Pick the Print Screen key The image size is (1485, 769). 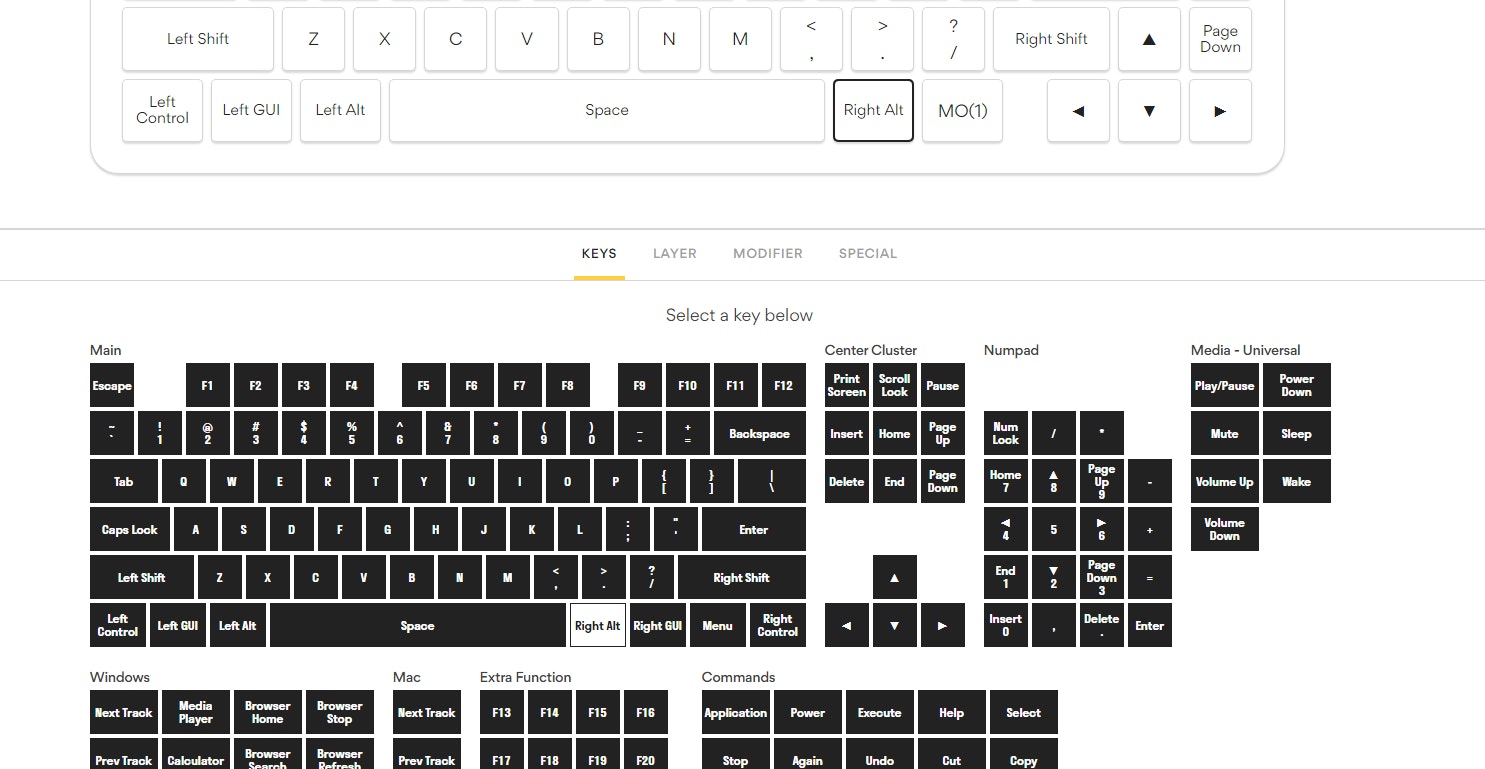pyautogui.click(x=847, y=386)
